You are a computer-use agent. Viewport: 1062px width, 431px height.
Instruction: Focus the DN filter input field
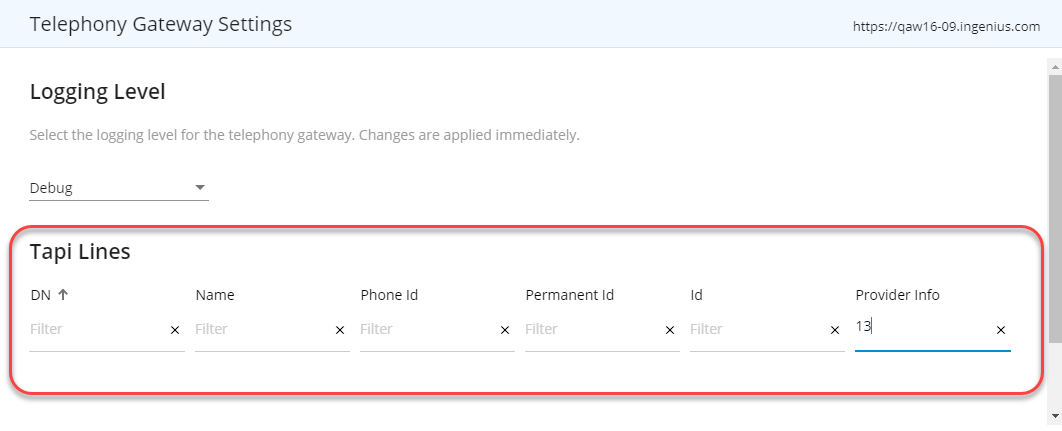point(95,329)
